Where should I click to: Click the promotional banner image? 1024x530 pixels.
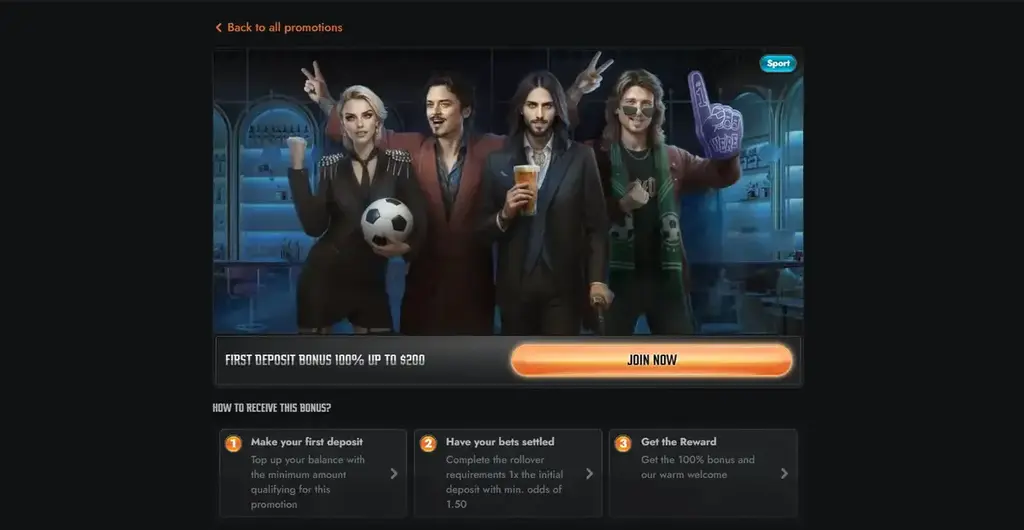point(508,191)
